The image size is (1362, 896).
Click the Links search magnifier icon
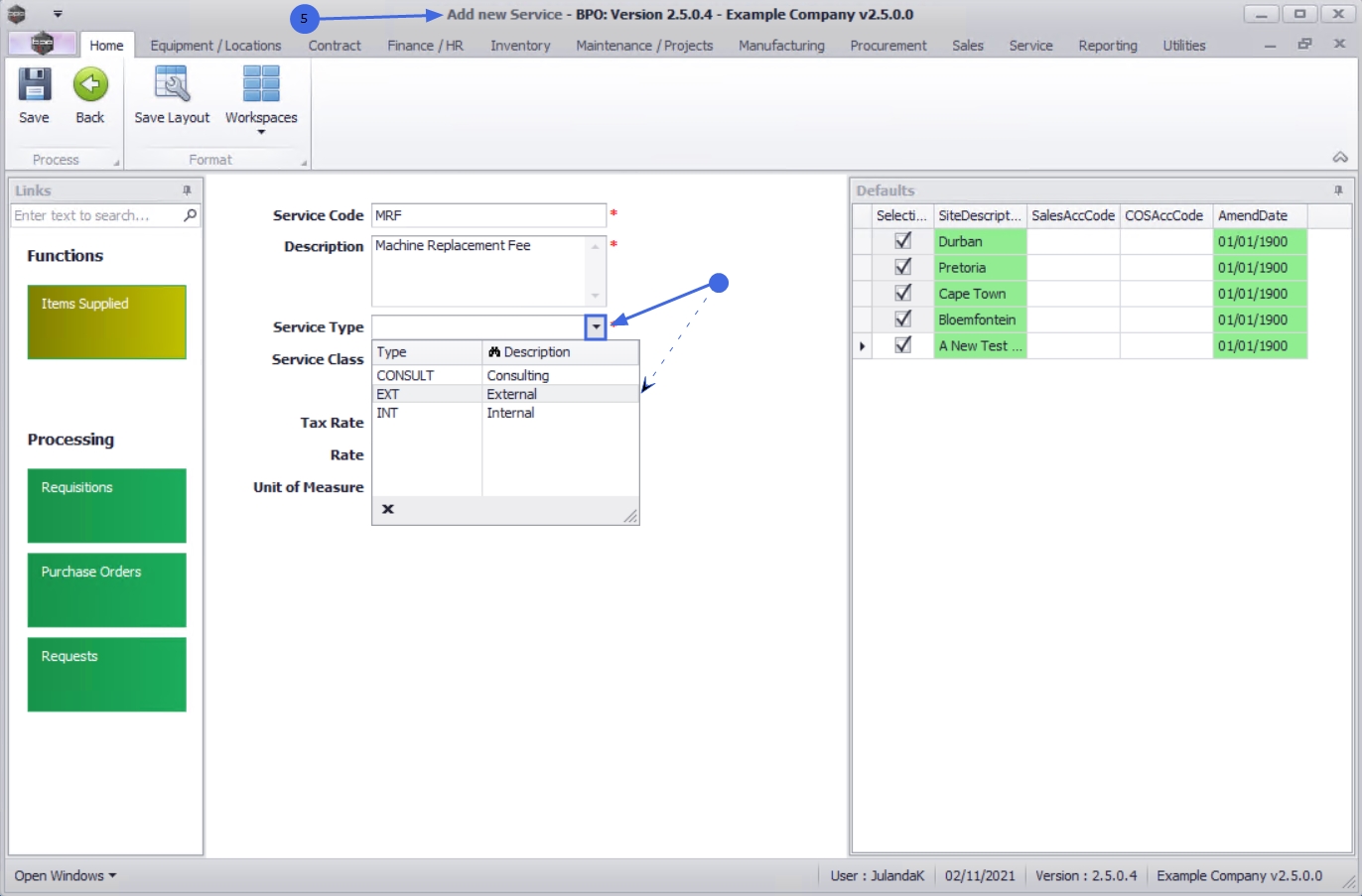tap(191, 214)
